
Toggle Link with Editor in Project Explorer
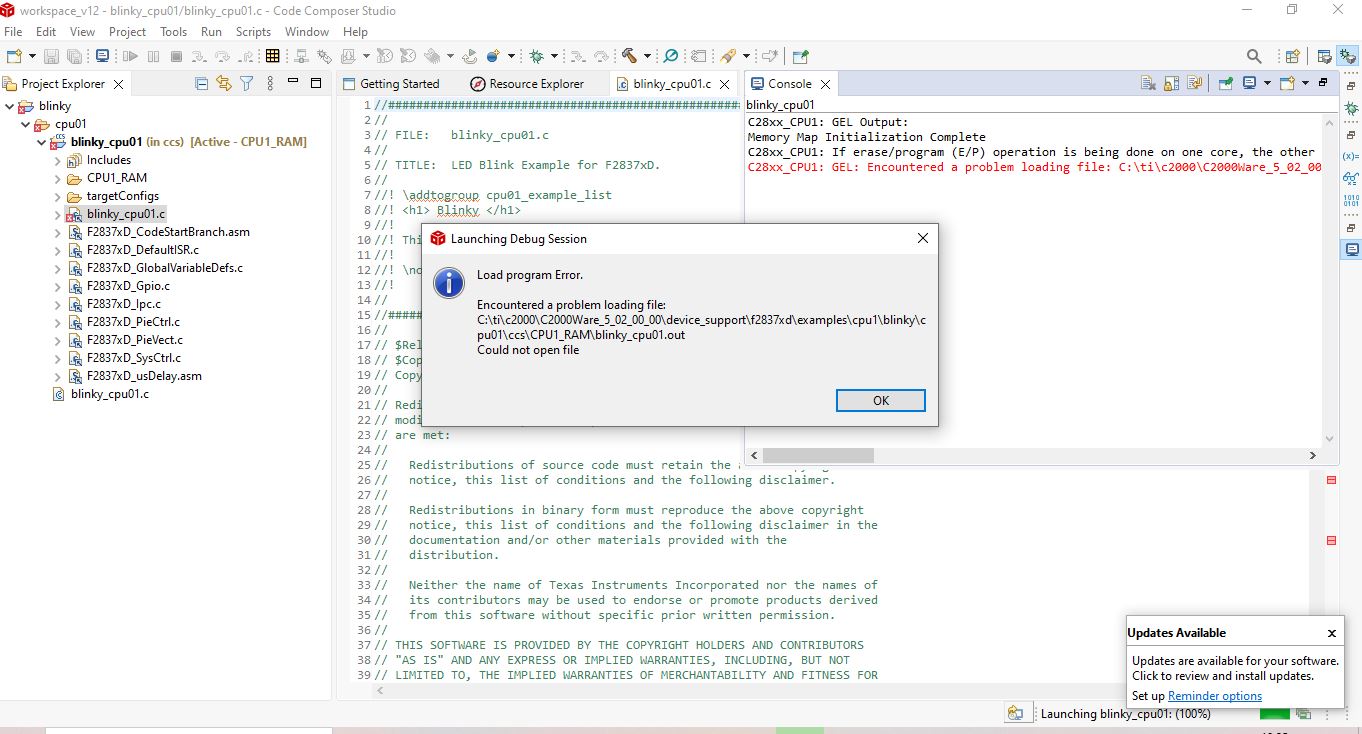pos(224,84)
